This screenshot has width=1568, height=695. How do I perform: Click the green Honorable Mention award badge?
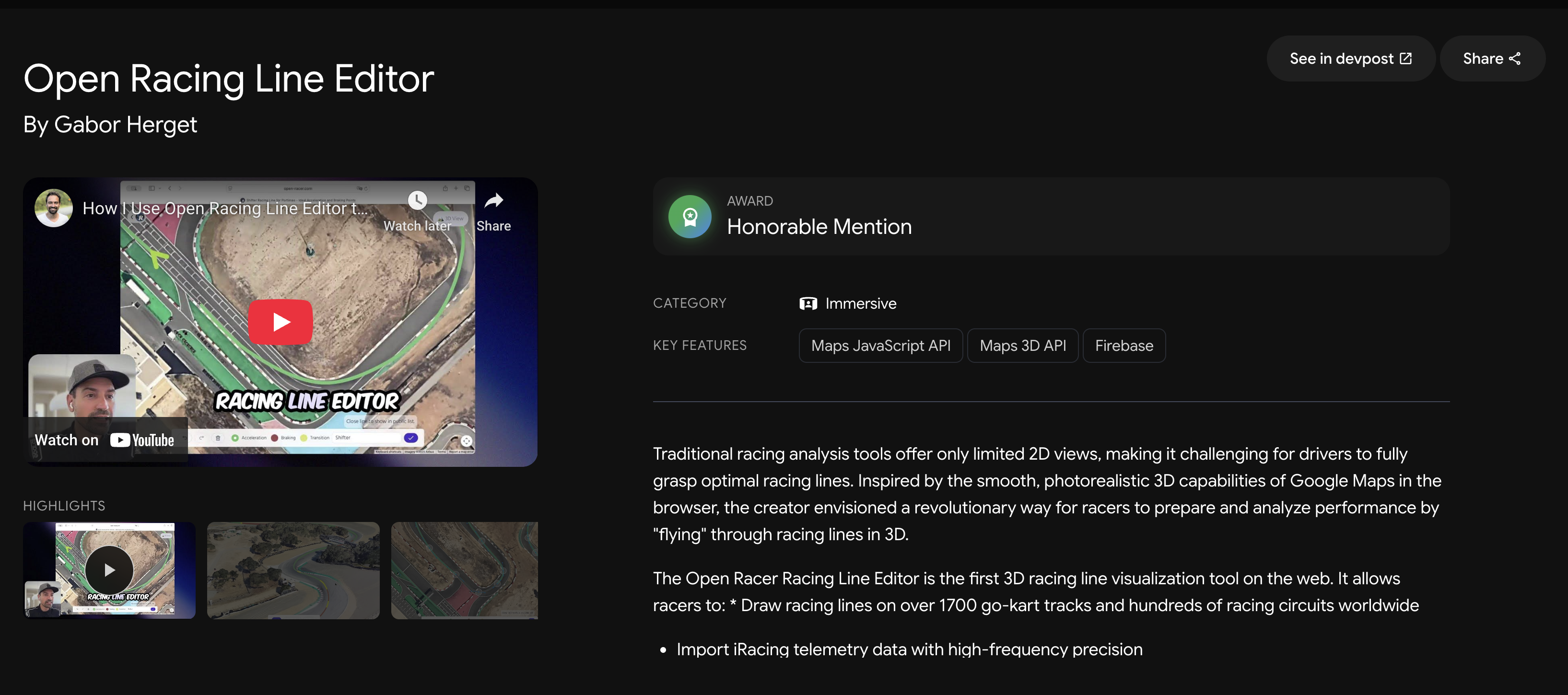[690, 217]
